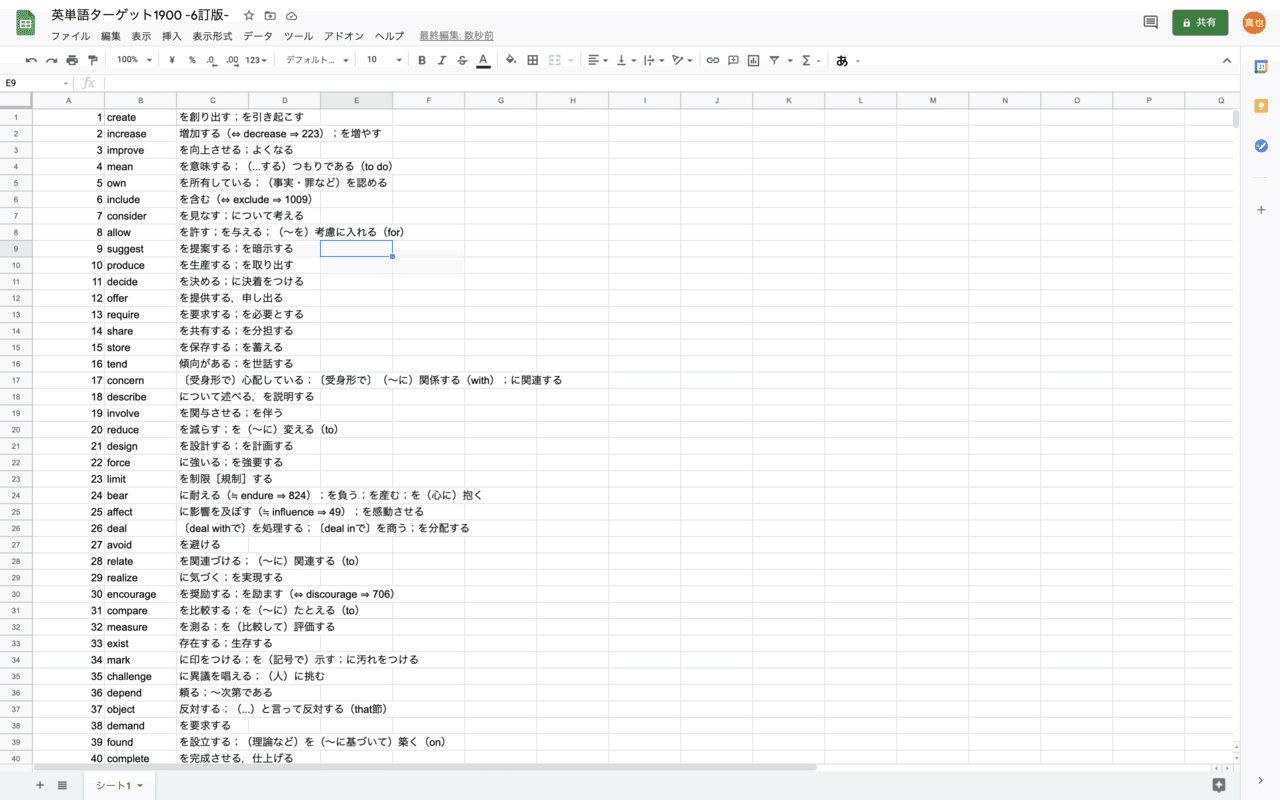Switch to the シート1 tab
This screenshot has width=1280, height=800.
113,785
